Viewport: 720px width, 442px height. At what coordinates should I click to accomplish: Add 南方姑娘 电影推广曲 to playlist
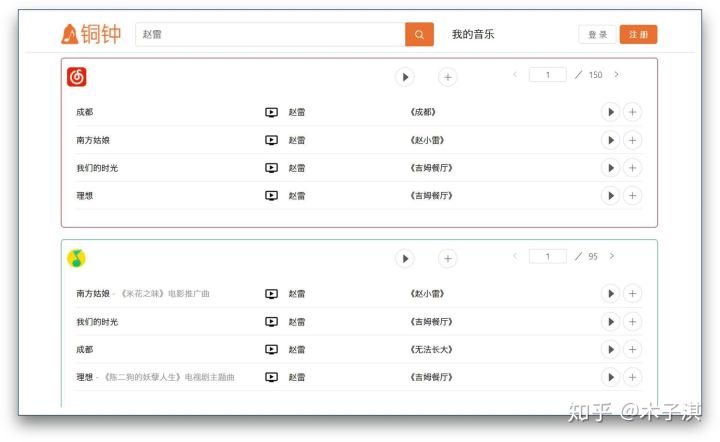point(632,294)
